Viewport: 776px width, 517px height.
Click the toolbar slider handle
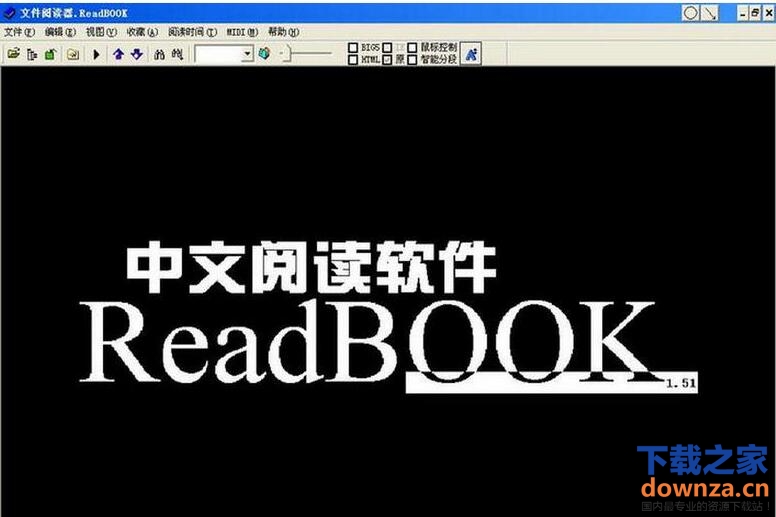tap(282, 54)
